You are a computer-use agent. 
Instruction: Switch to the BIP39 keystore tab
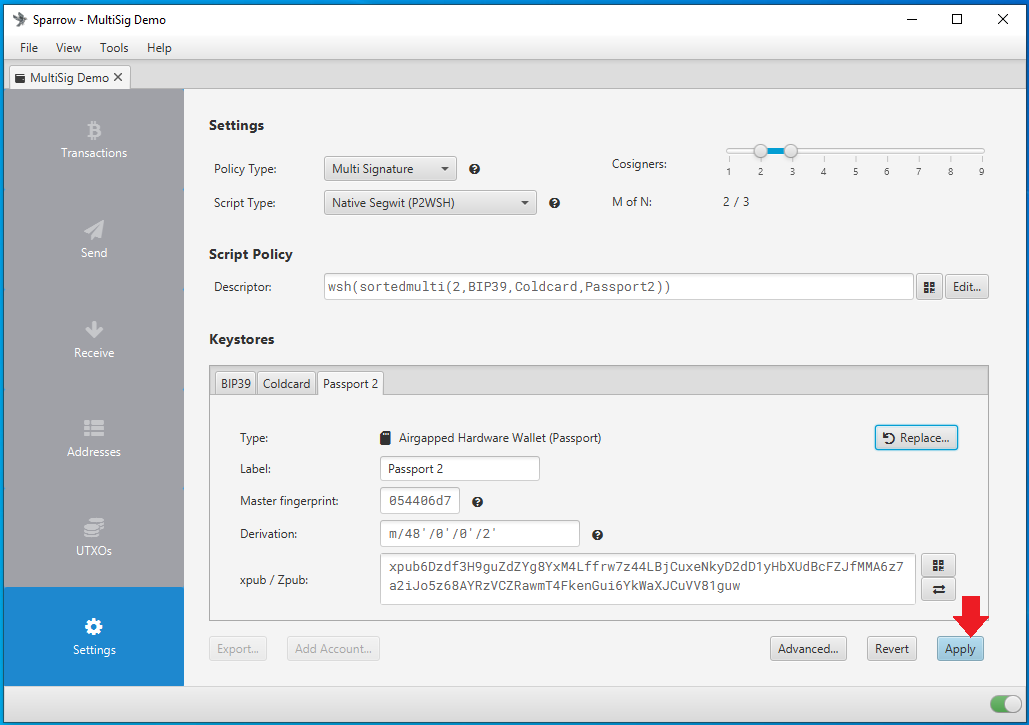pyautogui.click(x=236, y=383)
